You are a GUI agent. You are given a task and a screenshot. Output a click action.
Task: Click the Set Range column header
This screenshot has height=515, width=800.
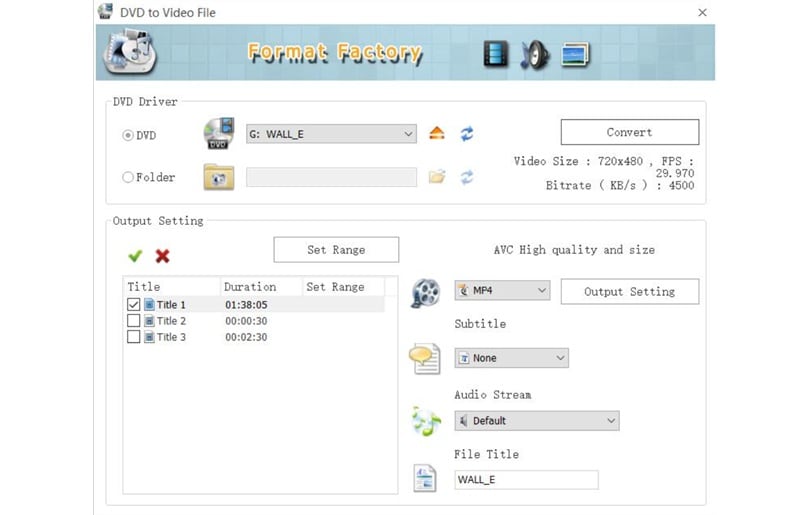[343, 287]
